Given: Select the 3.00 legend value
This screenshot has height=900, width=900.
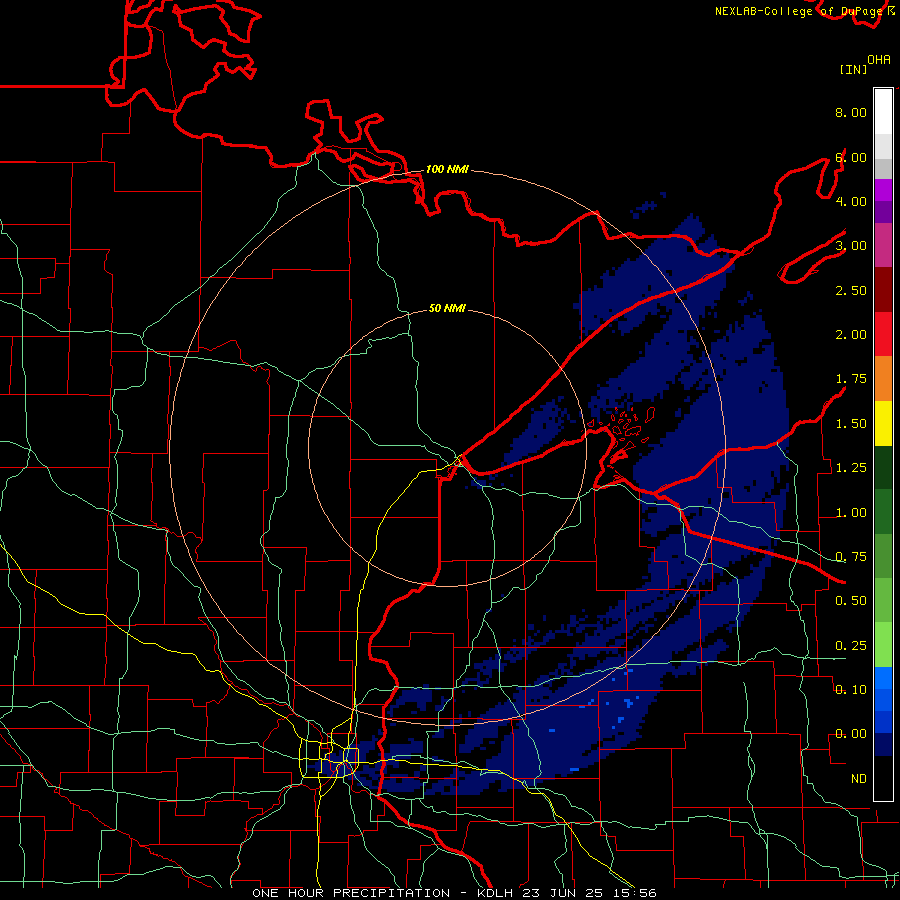Looking at the screenshot, I should [x=851, y=246].
